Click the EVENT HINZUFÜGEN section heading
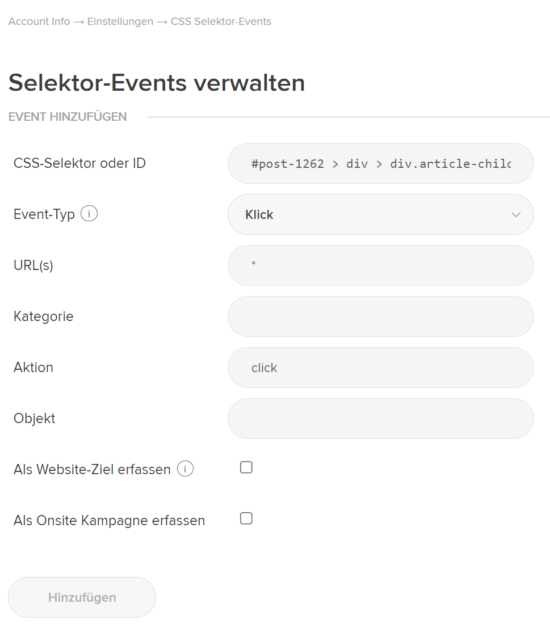 (67, 117)
